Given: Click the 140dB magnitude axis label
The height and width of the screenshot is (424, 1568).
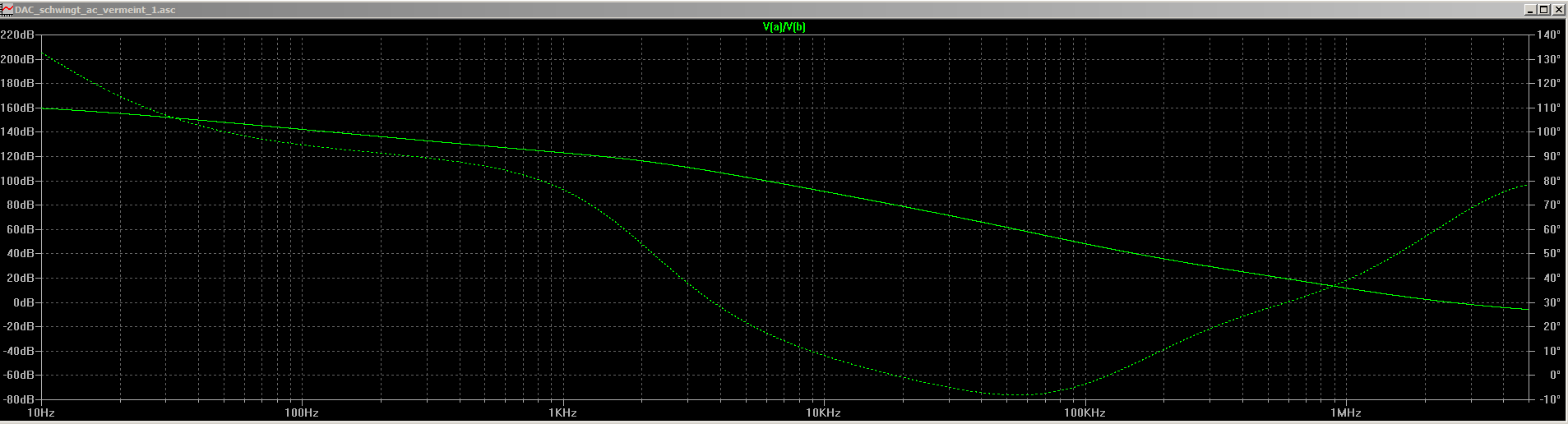Looking at the screenshot, I should pyautogui.click(x=17, y=132).
